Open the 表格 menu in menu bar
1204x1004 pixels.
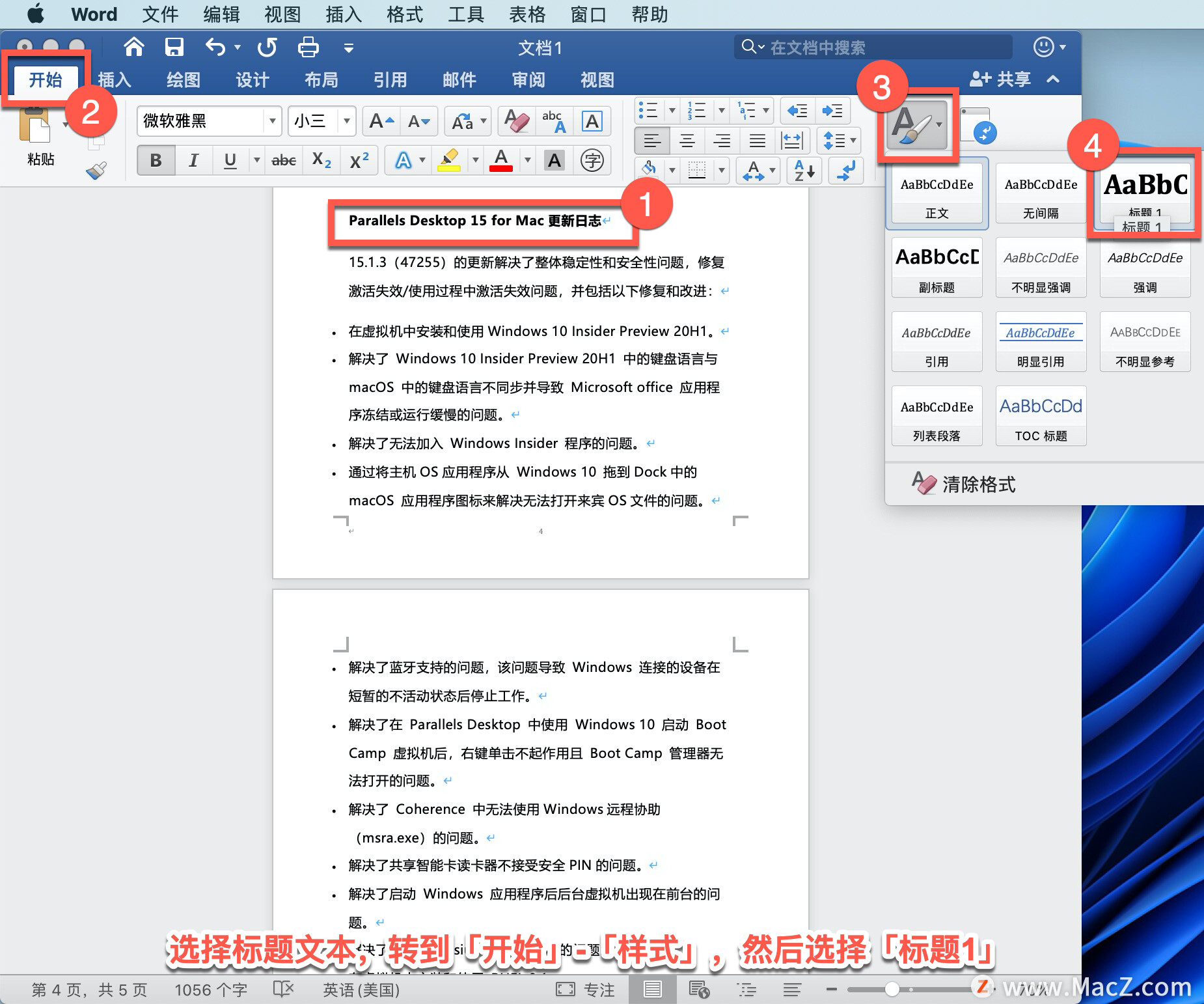pyautogui.click(x=527, y=14)
